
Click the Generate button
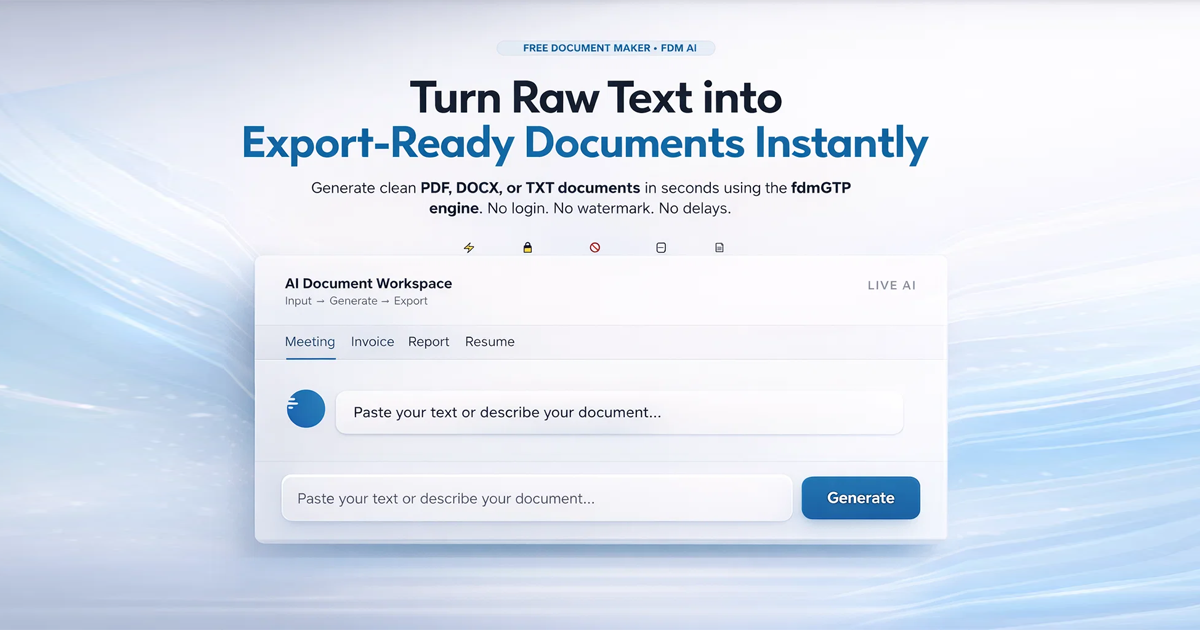coord(861,498)
